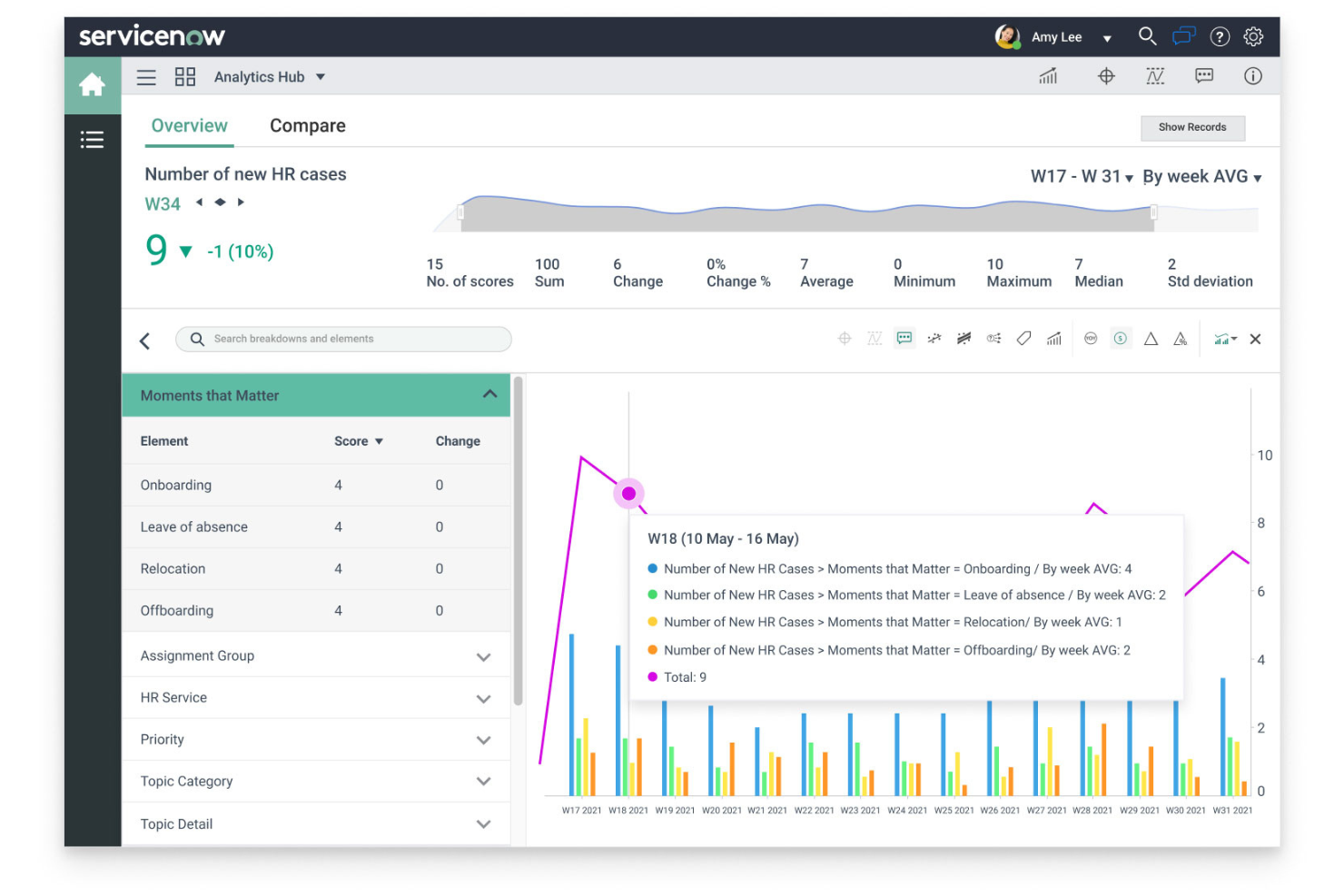
Task: Open the settings gear in the header
Action: tap(1254, 37)
